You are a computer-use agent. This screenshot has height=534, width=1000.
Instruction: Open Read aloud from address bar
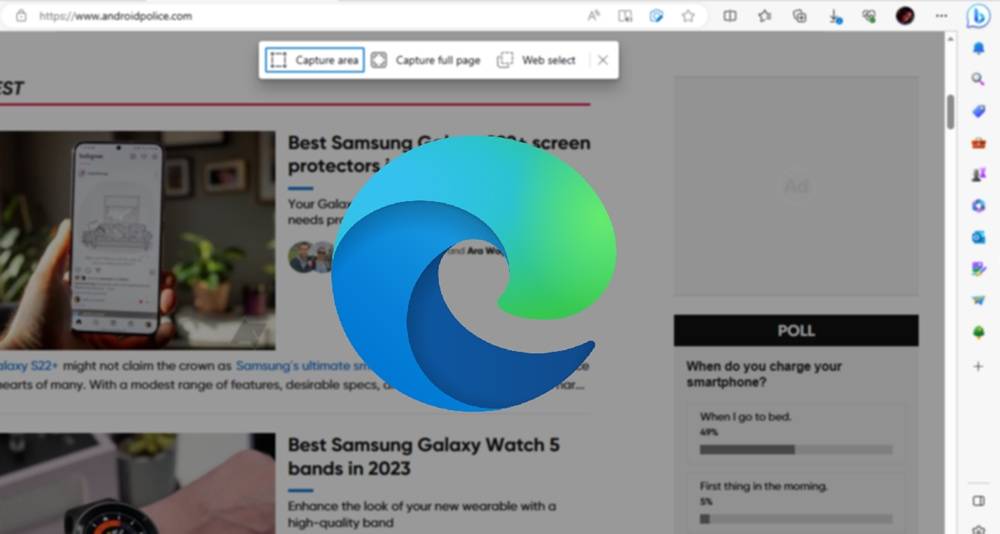(594, 16)
